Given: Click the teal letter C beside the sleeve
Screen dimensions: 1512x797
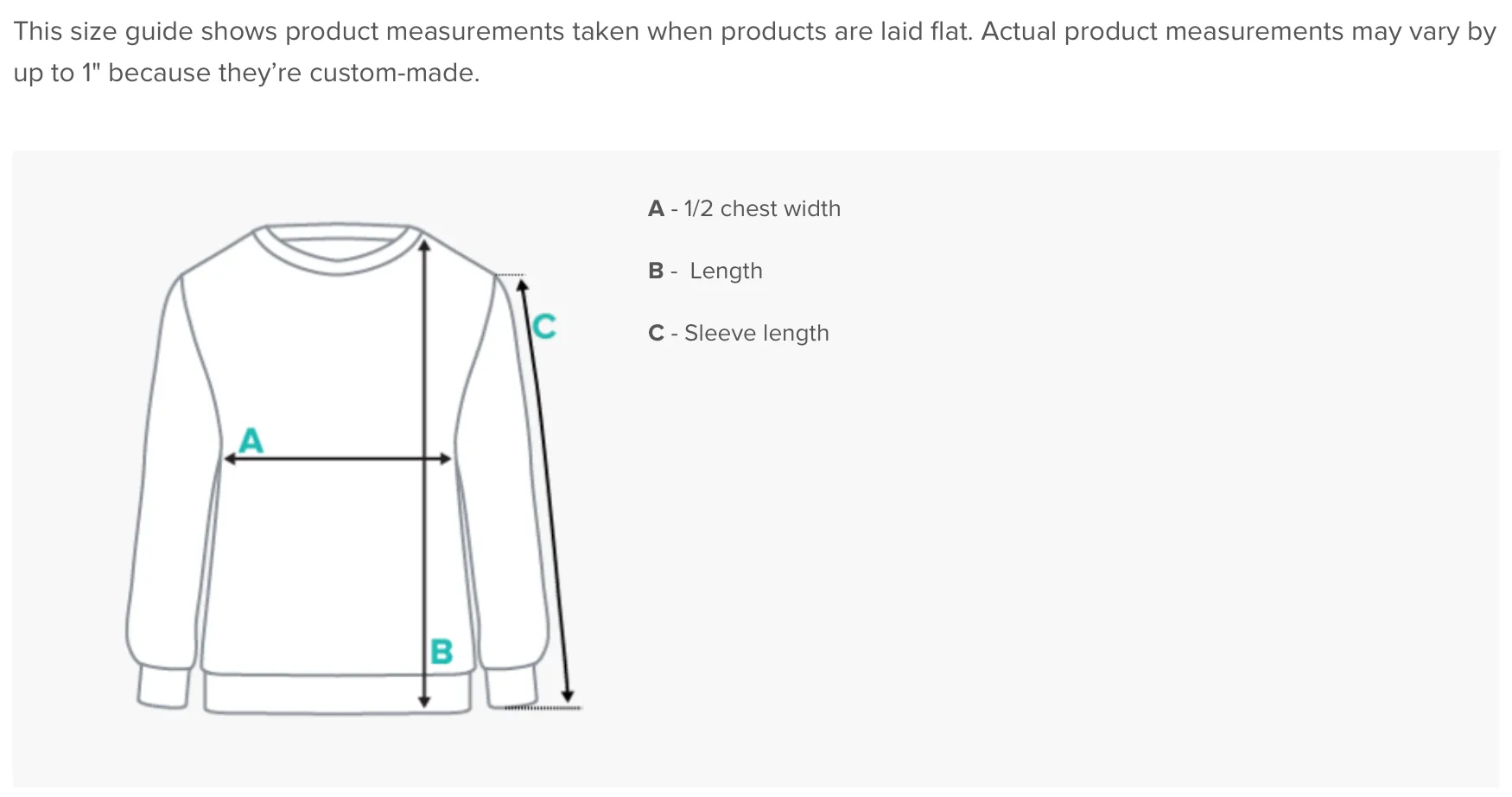Looking at the screenshot, I should coord(544,326).
